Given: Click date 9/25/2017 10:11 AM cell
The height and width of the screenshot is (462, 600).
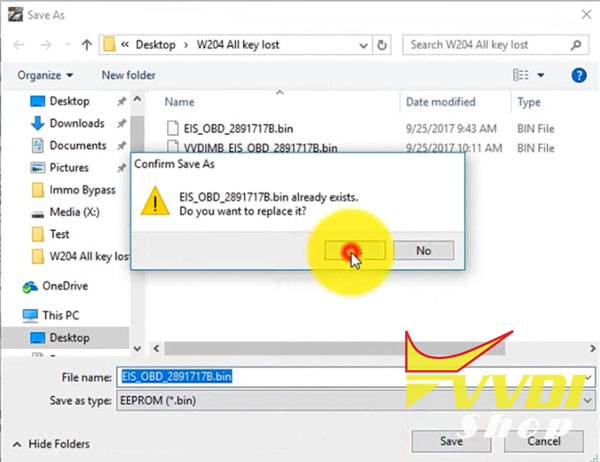Looking at the screenshot, I should 454,148.
